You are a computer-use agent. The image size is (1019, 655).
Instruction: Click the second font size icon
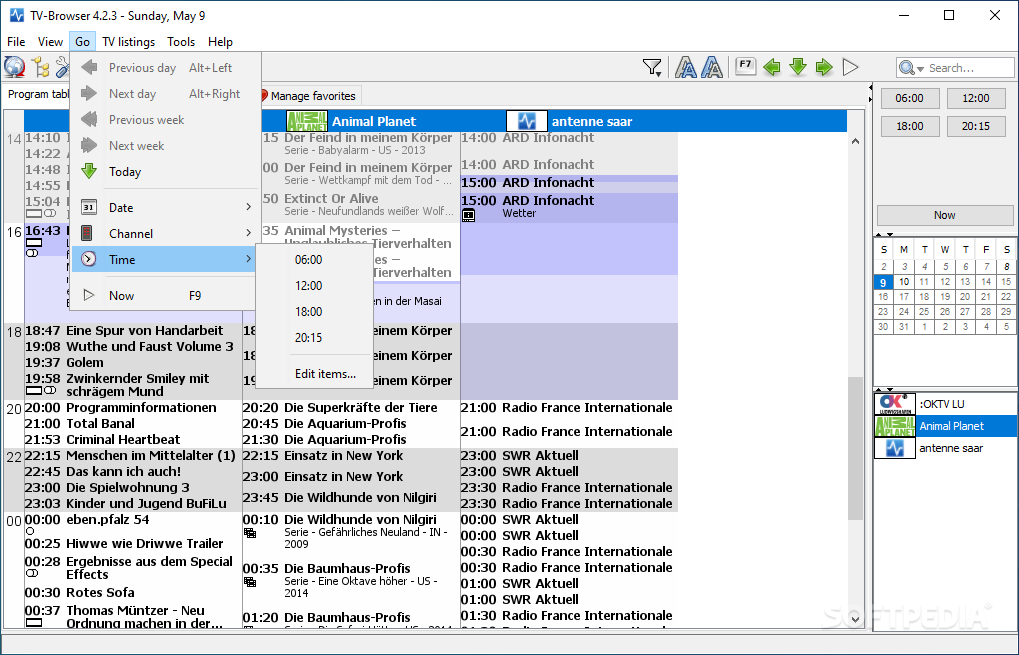pyautogui.click(x=712, y=67)
